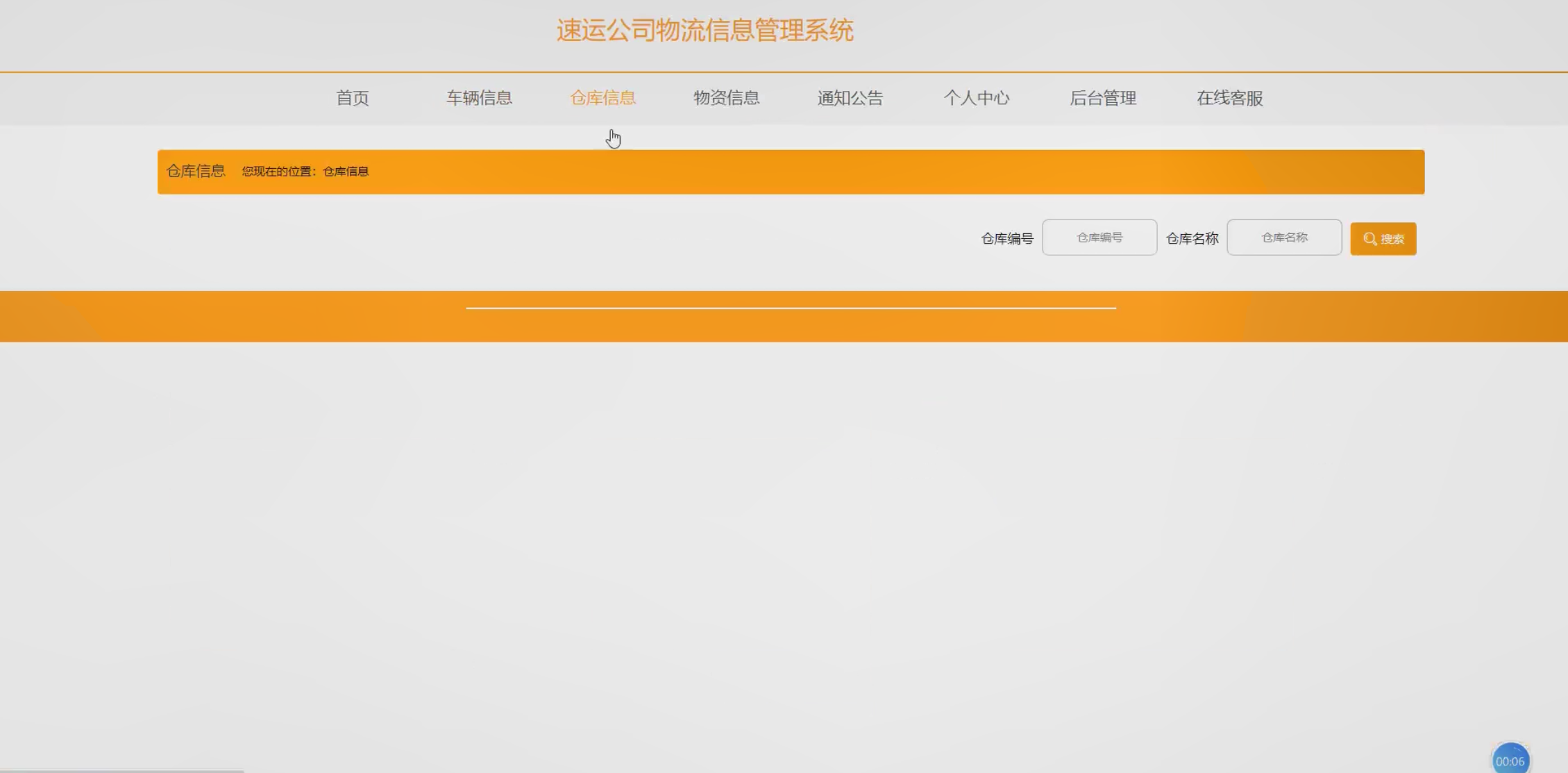Open 物资信息 in the navigation bar
This screenshot has width=1568, height=773.
[x=726, y=98]
